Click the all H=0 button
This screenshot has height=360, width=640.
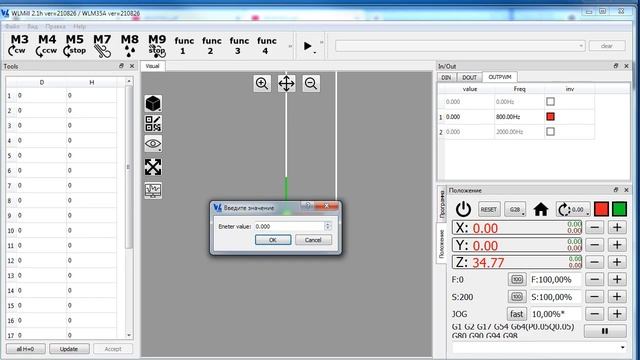click(25, 349)
